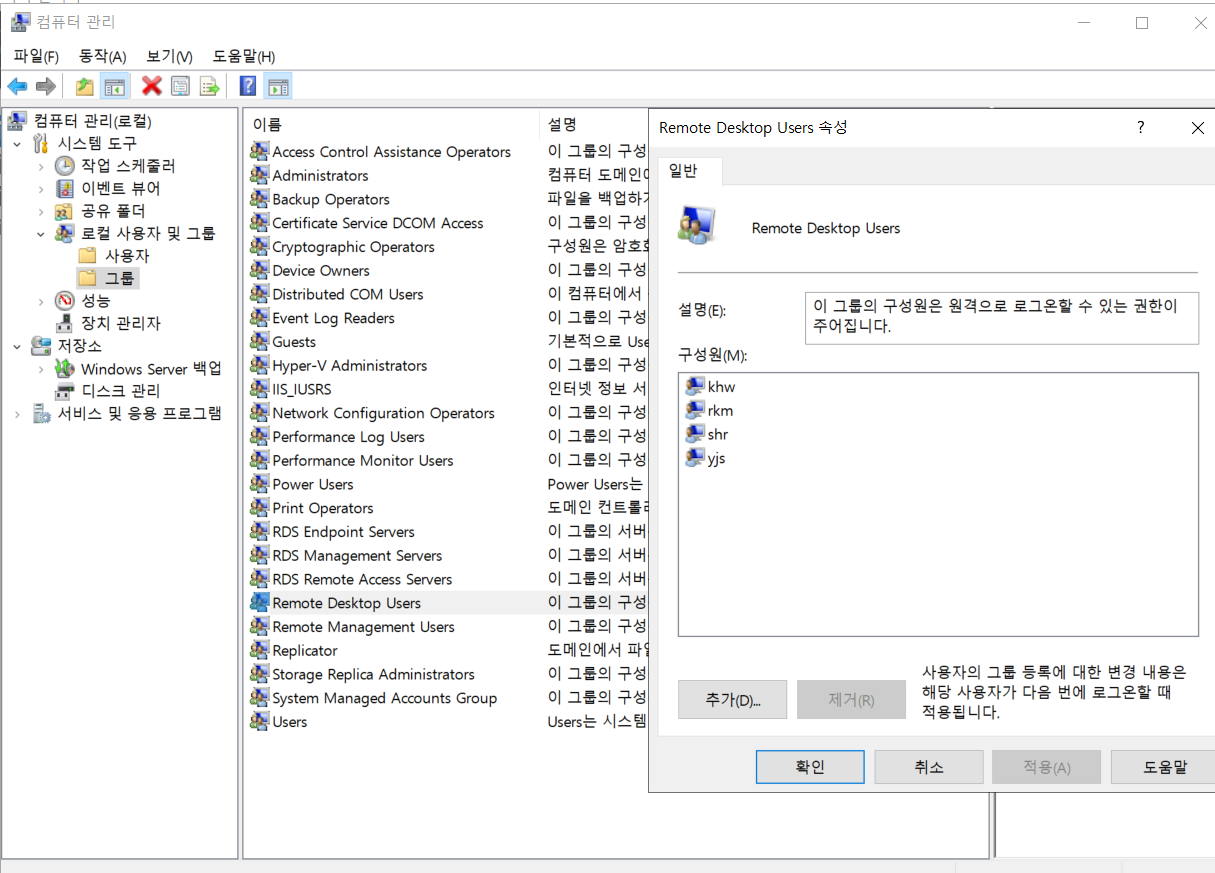The height and width of the screenshot is (873, 1215).
Task: Collapse the 로컬 사용자 및 그룹 node
Action: tap(41, 234)
